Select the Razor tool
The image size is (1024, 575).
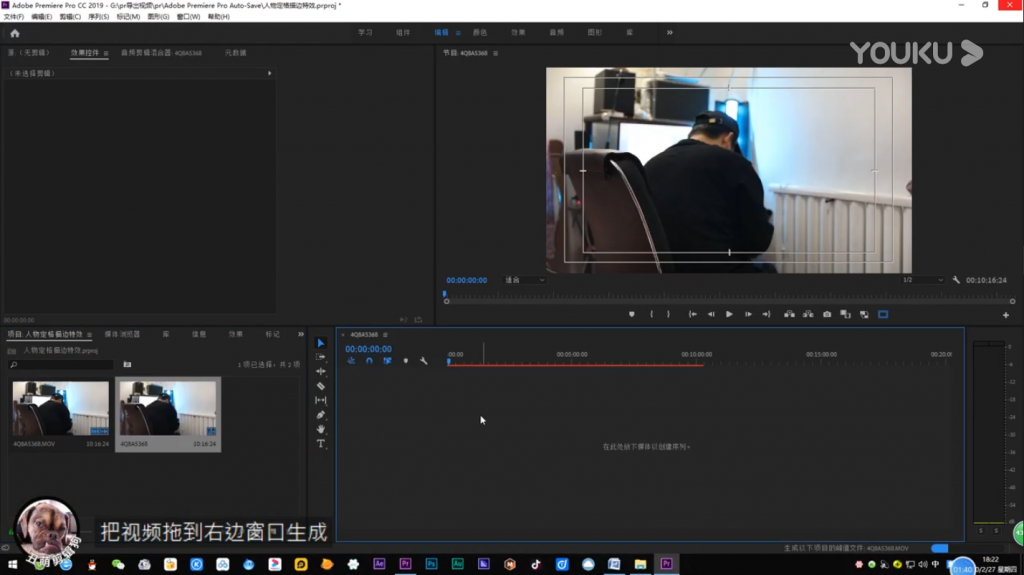click(x=321, y=386)
